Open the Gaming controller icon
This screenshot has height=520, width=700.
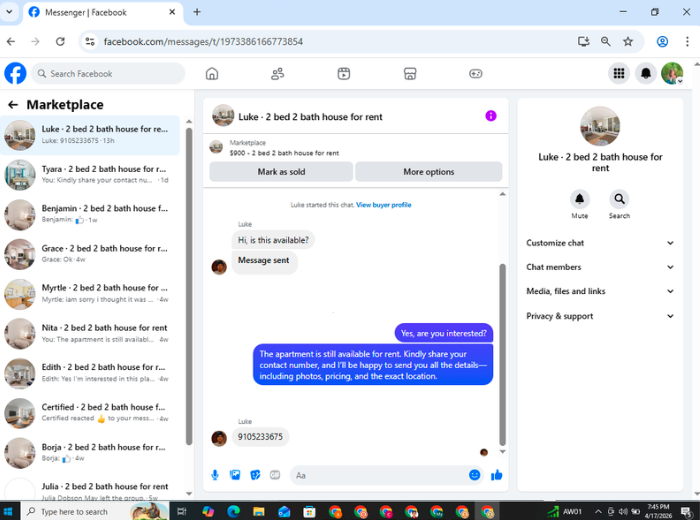[x=475, y=74]
